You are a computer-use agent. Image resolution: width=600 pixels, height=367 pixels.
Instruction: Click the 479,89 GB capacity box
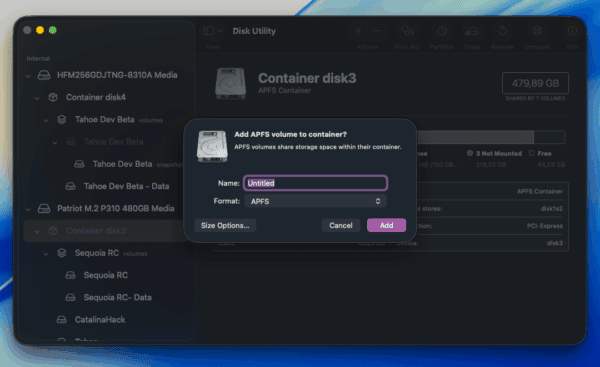(535, 83)
